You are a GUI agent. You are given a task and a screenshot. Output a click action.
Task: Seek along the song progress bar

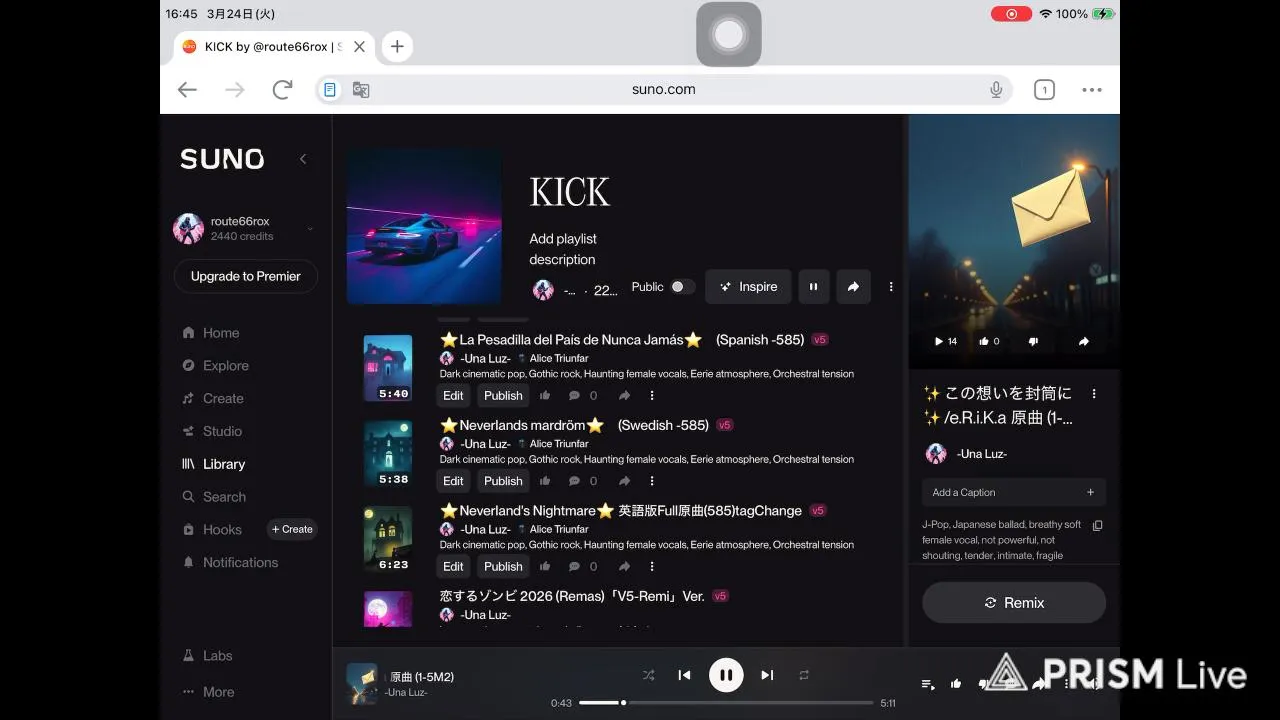(x=725, y=703)
